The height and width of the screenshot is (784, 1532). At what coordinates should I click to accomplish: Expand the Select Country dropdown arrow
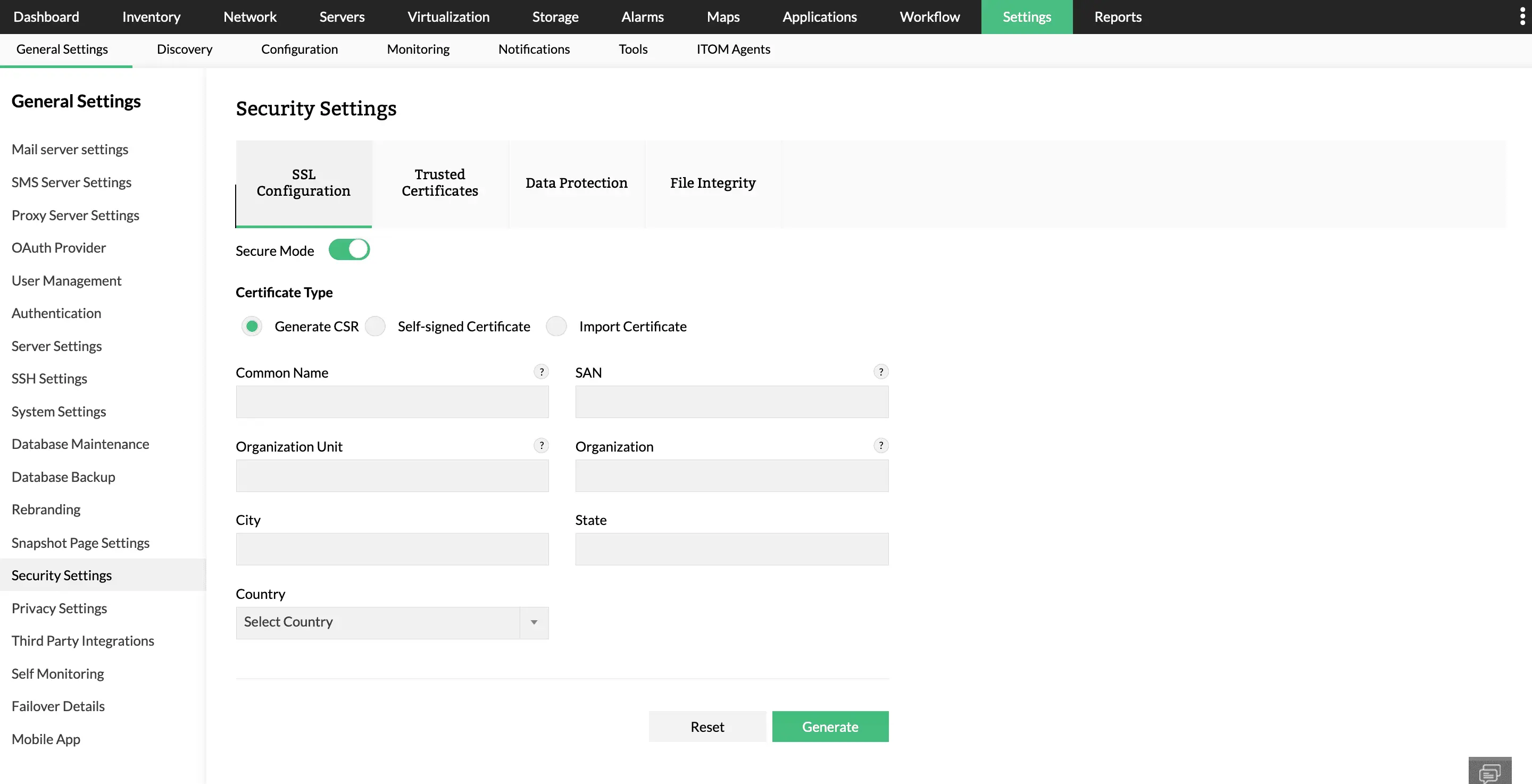(x=534, y=623)
